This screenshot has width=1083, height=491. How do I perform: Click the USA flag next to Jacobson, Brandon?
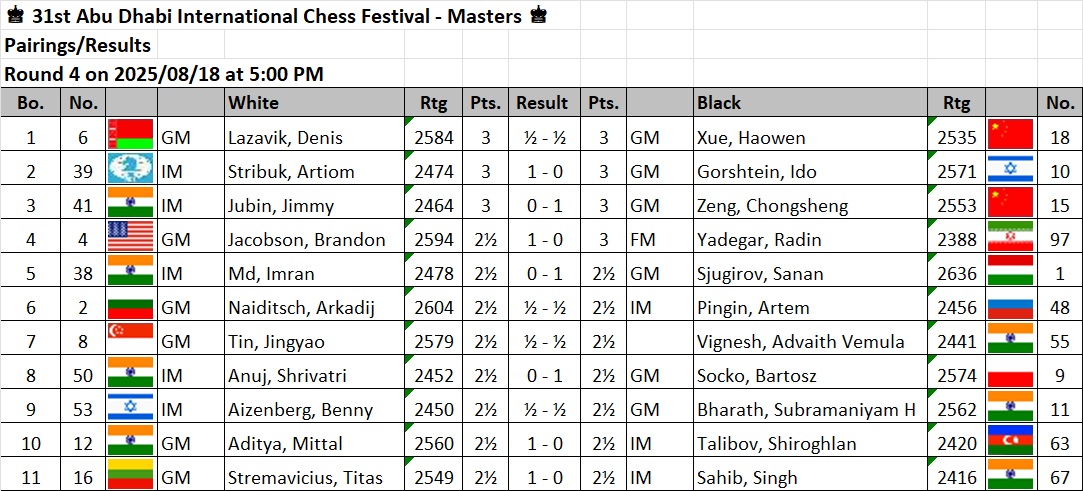tap(131, 235)
